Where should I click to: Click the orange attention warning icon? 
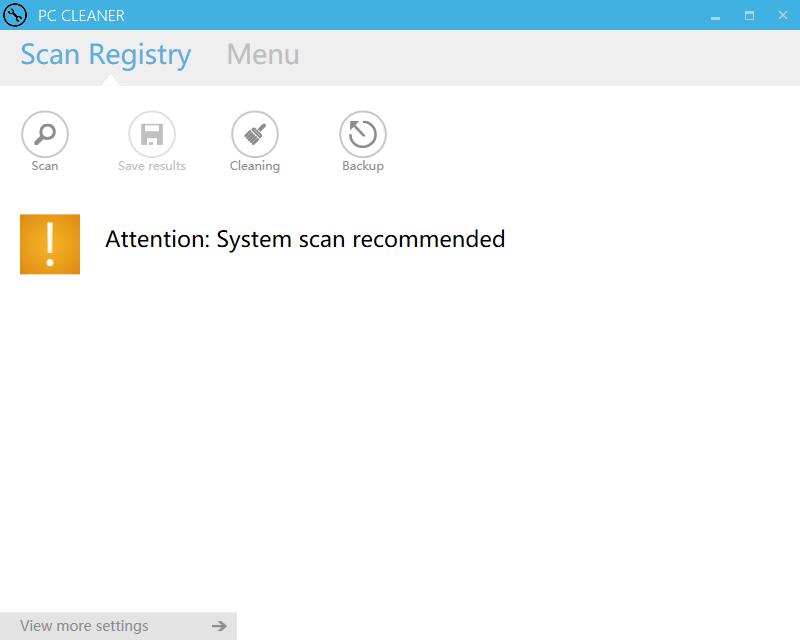[x=50, y=244]
